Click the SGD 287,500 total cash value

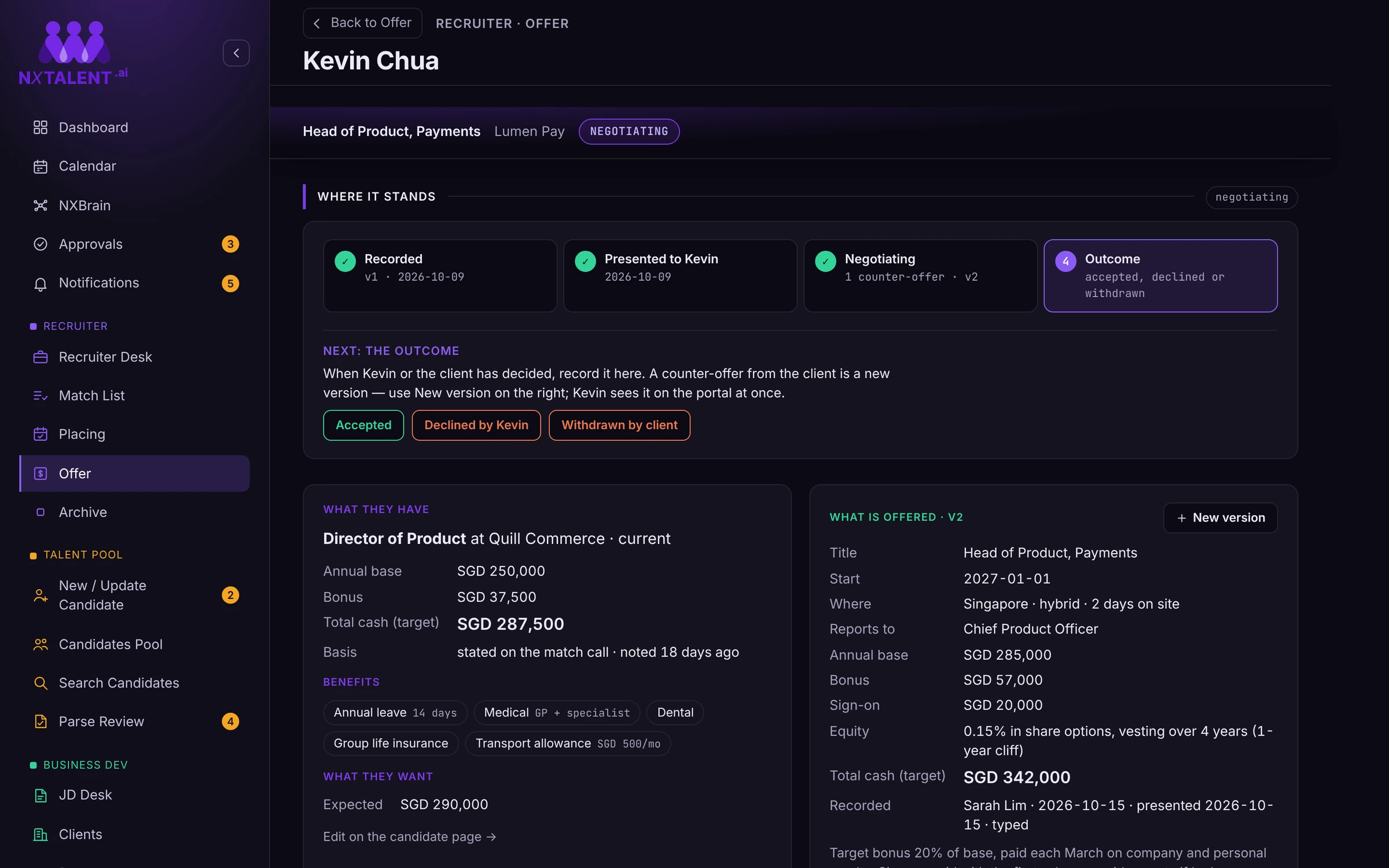pyautogui.click(x=510, y=624)
